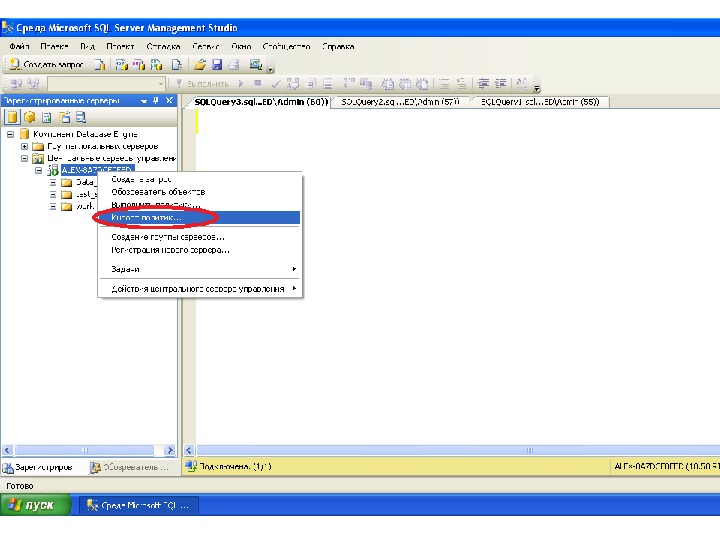The height and width of the screenshot is (540, 720).
Task: Collapse the Database Engine root node
Action: 10,135
